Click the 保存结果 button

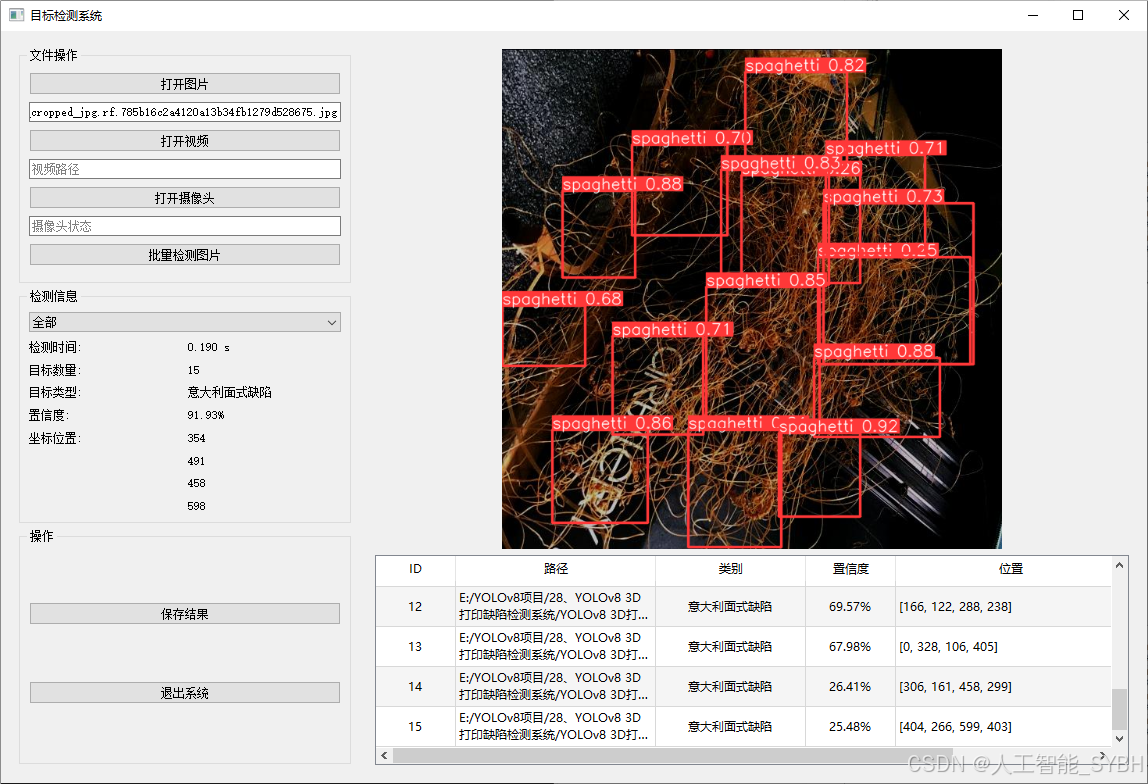tap(184, 613)
